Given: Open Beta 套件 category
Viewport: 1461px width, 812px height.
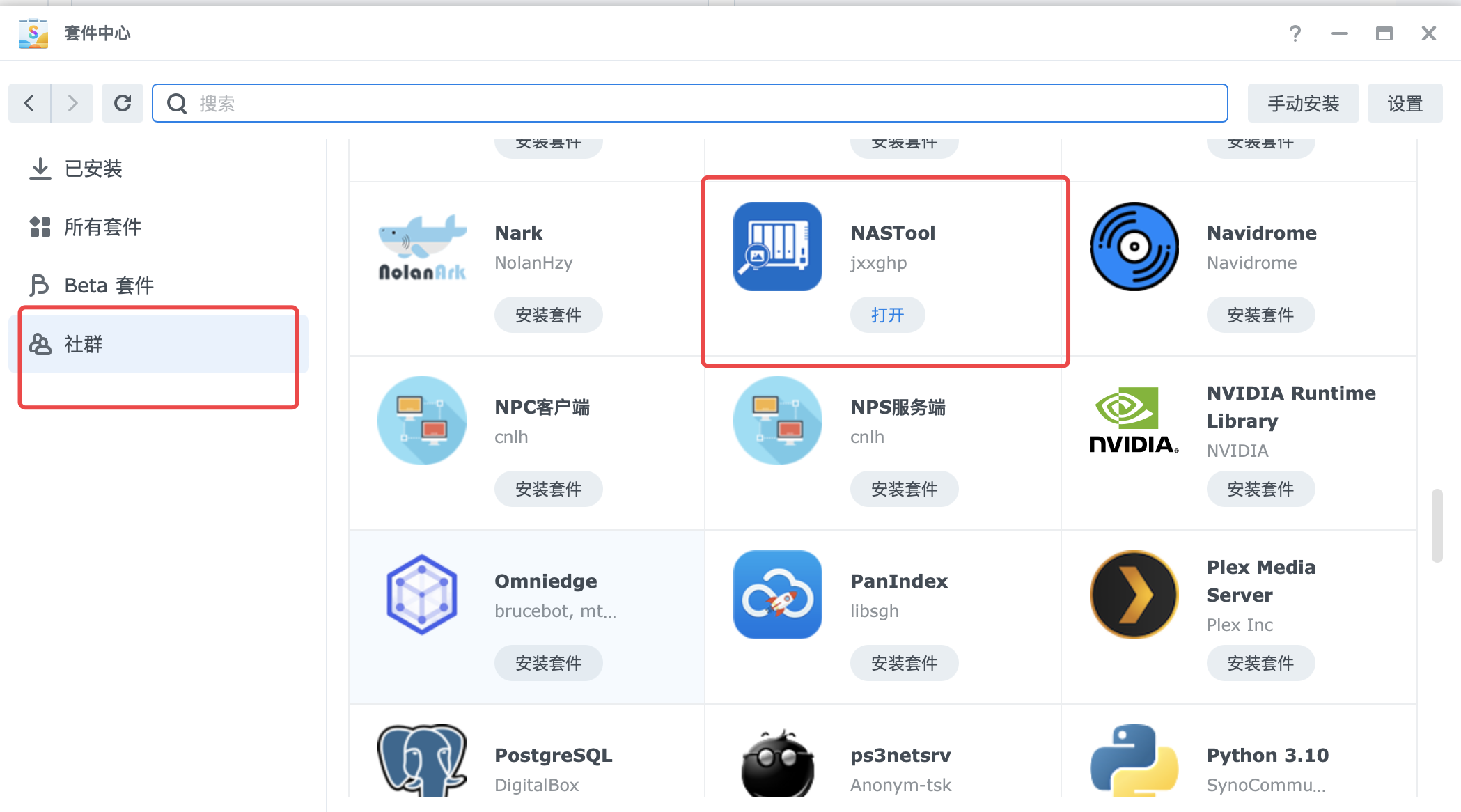Looking at the screenshot, I should click(x=108, y=286).
